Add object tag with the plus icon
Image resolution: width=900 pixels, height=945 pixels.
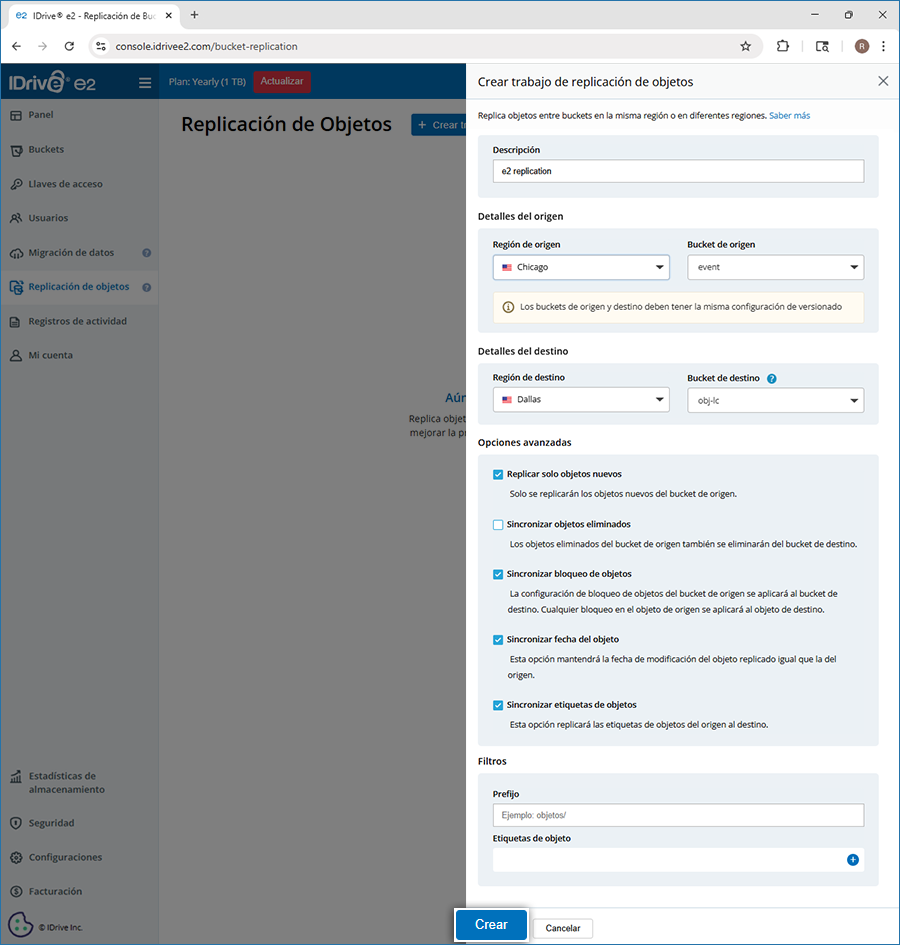point(853,859)
